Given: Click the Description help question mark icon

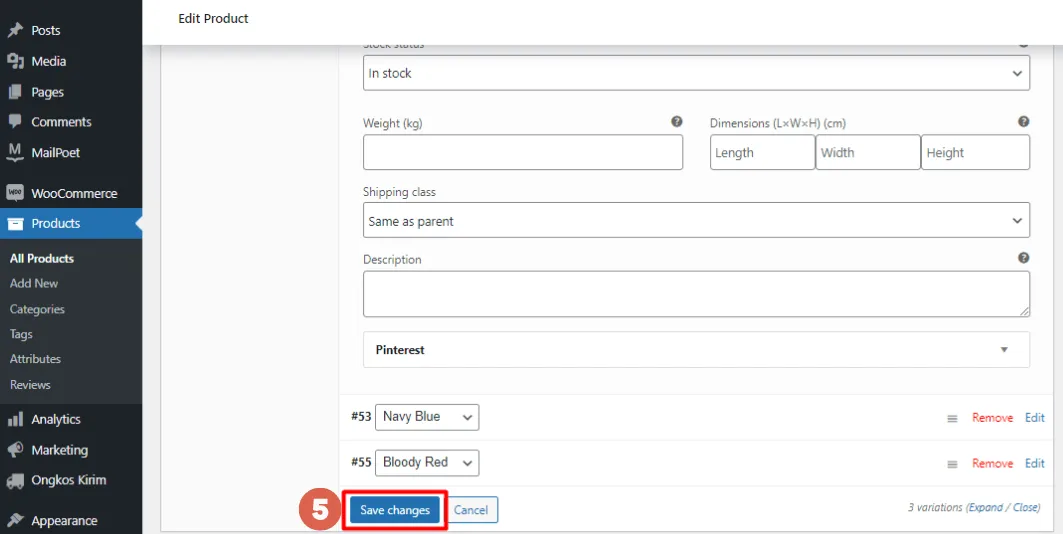Looking at the screenshot, I should 1024,258.
